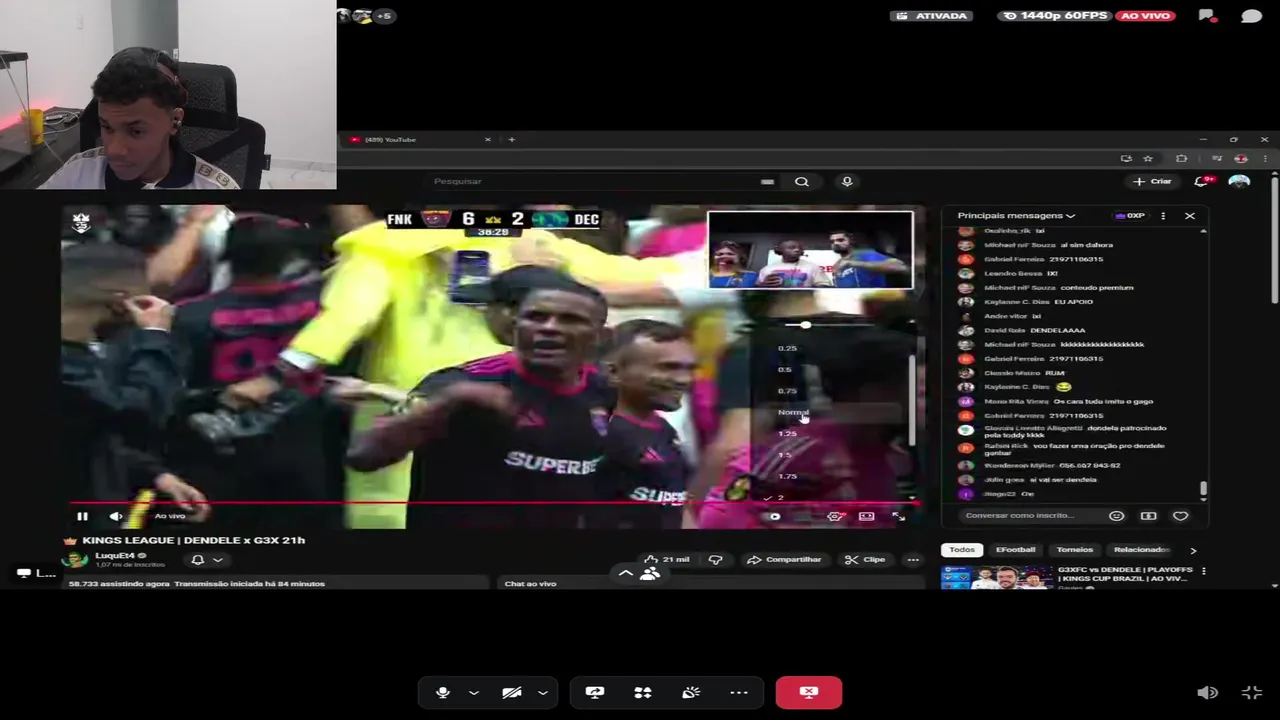
Task: Open the on-screen keyboard icon in search
Action: coord(767,181)
